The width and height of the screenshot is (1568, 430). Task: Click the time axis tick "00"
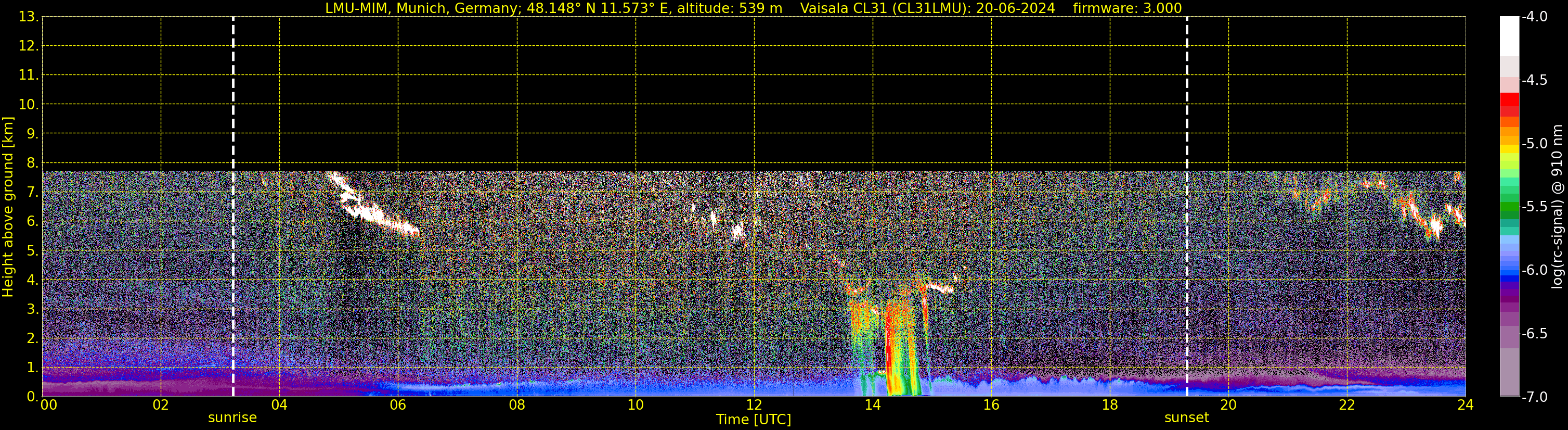[x=49, y=405]
